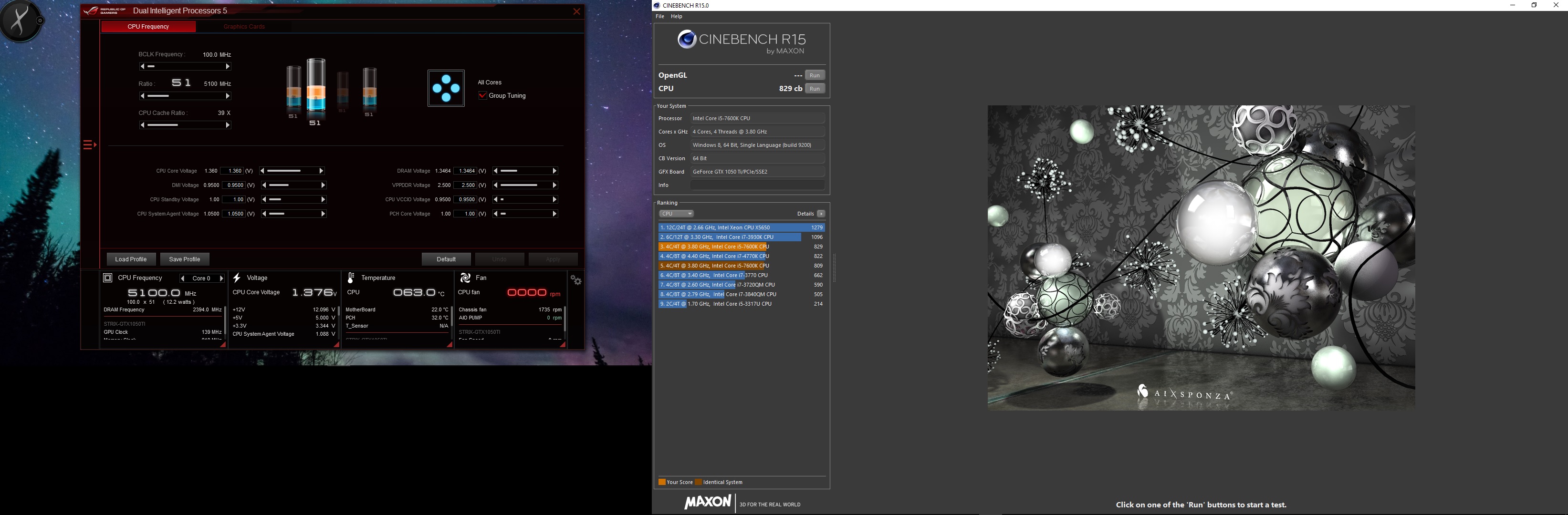
Task: Expand the CPU Frequency monitor corner triangle
Action: [x=223, y=344]
